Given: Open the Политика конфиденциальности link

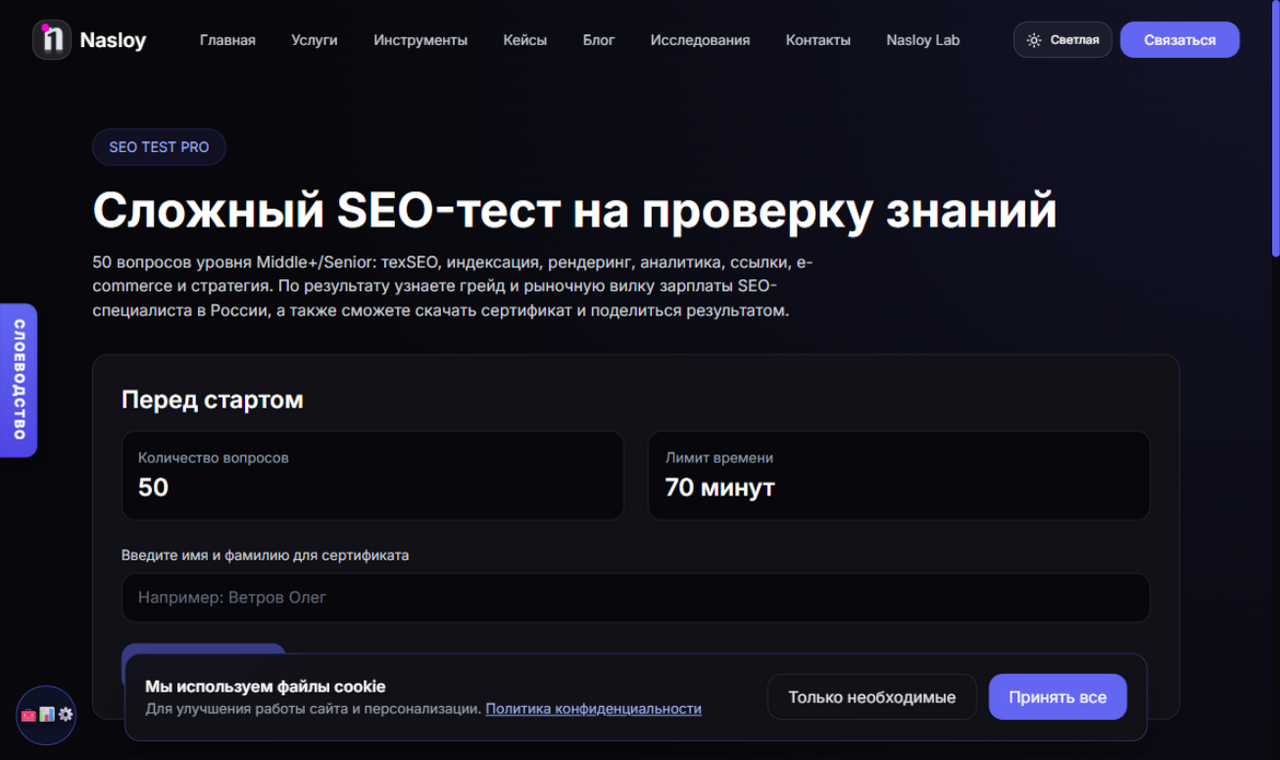Looking at the screenshot, I should (594, 709).
